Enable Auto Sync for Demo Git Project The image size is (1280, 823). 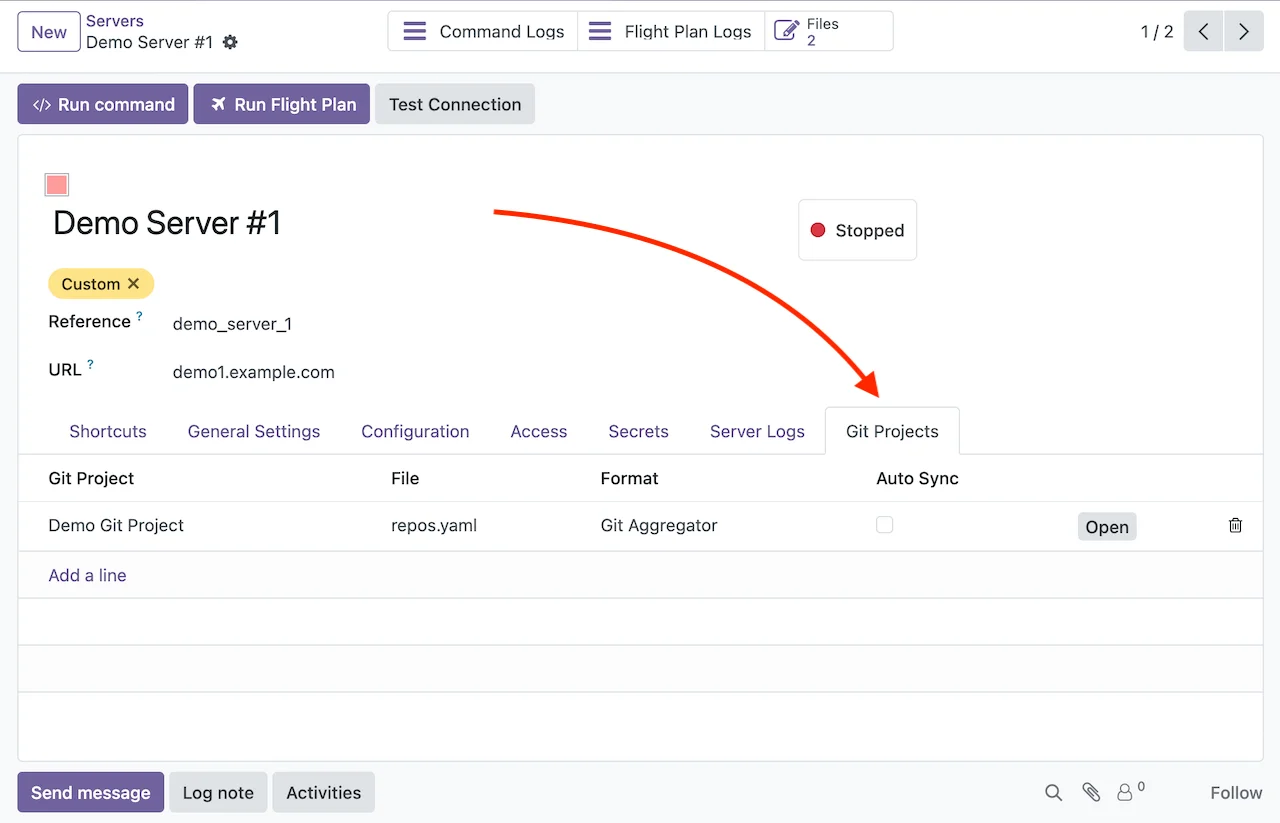click(884, 525)
